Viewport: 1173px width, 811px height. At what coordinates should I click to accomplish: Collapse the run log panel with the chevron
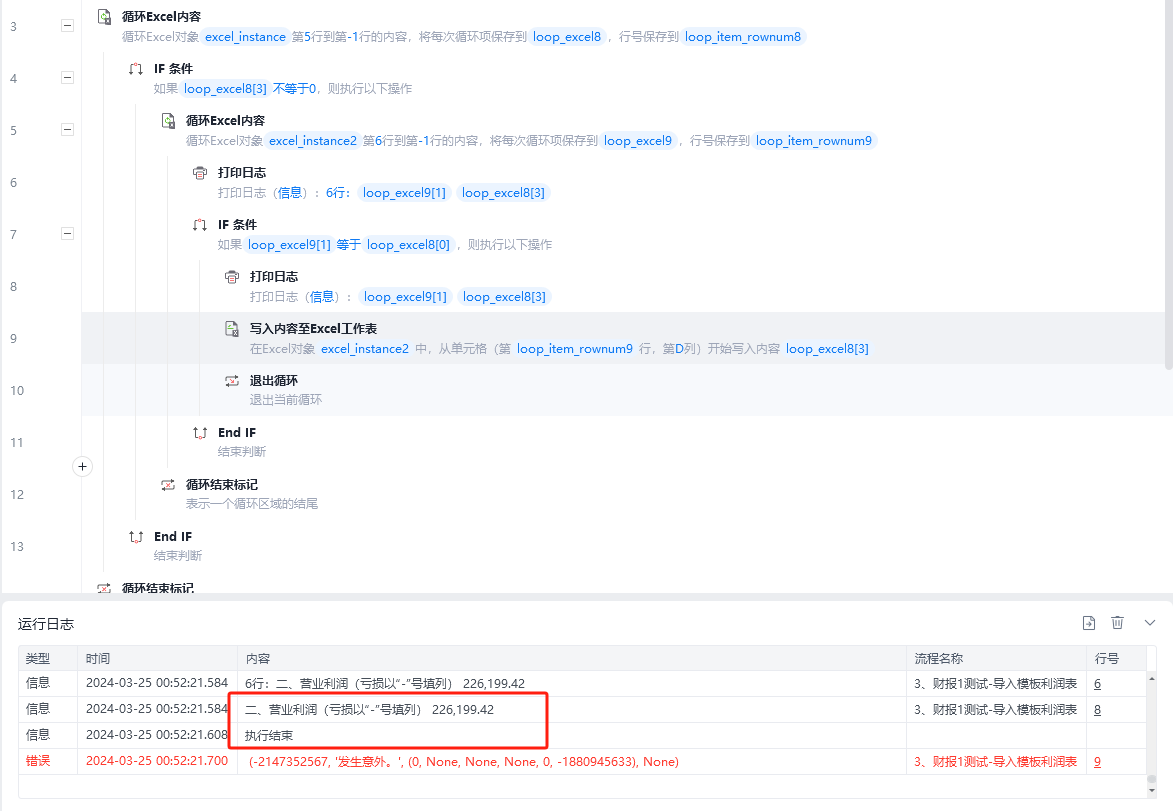1150,622
